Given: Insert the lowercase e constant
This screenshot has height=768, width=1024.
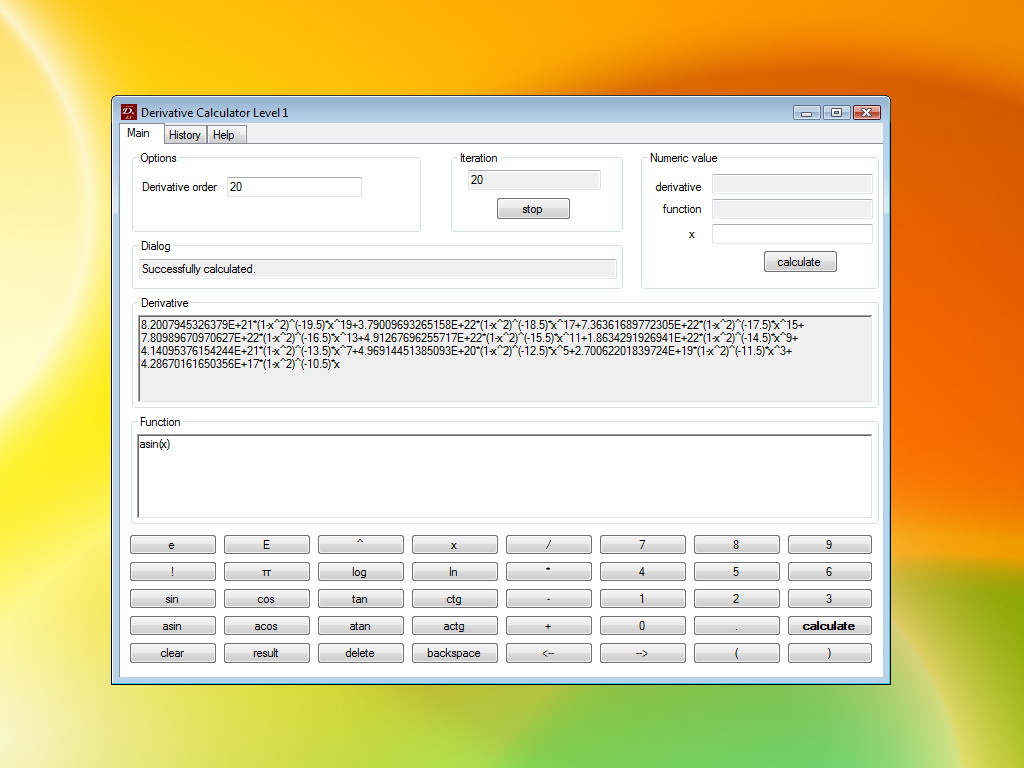Looking at the screenshot, I should 172,545.
